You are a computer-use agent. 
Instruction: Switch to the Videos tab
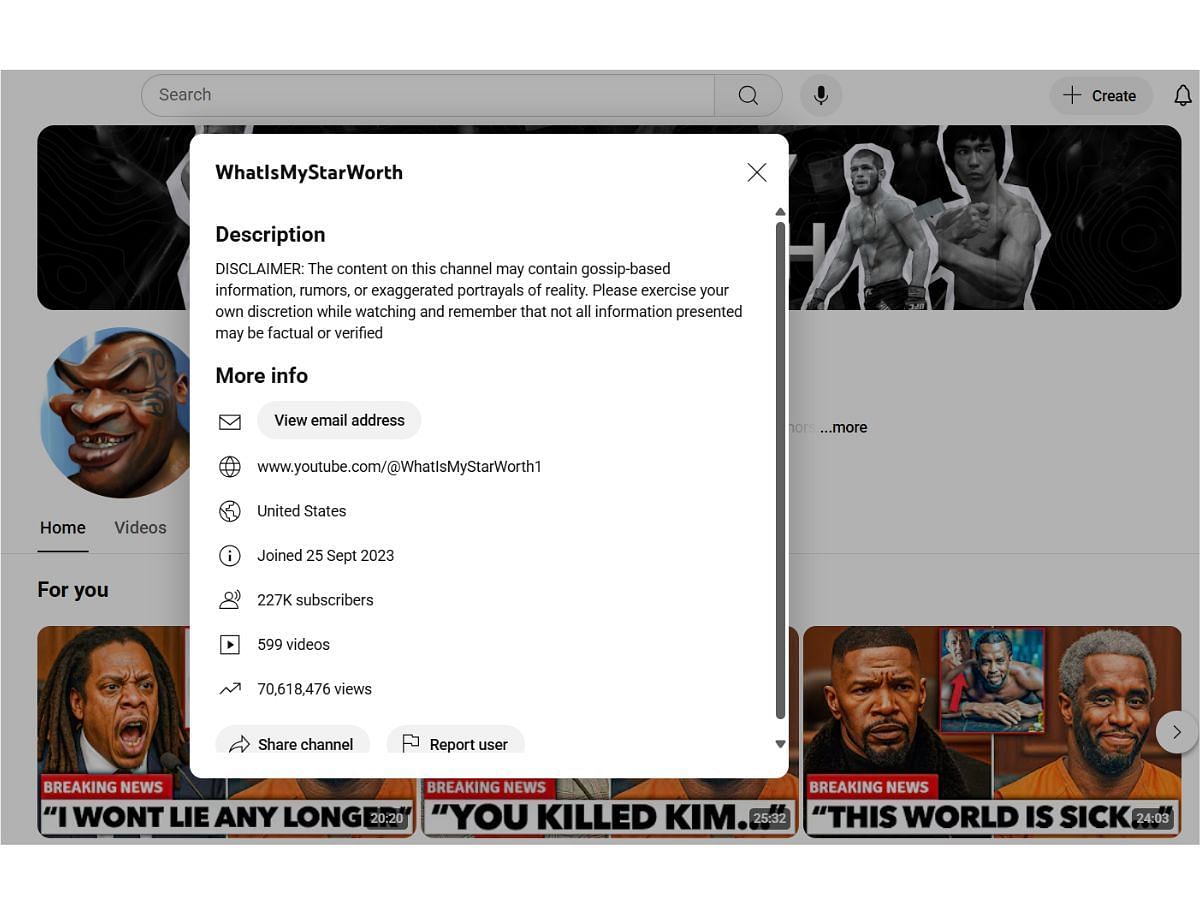click(140, 527)
